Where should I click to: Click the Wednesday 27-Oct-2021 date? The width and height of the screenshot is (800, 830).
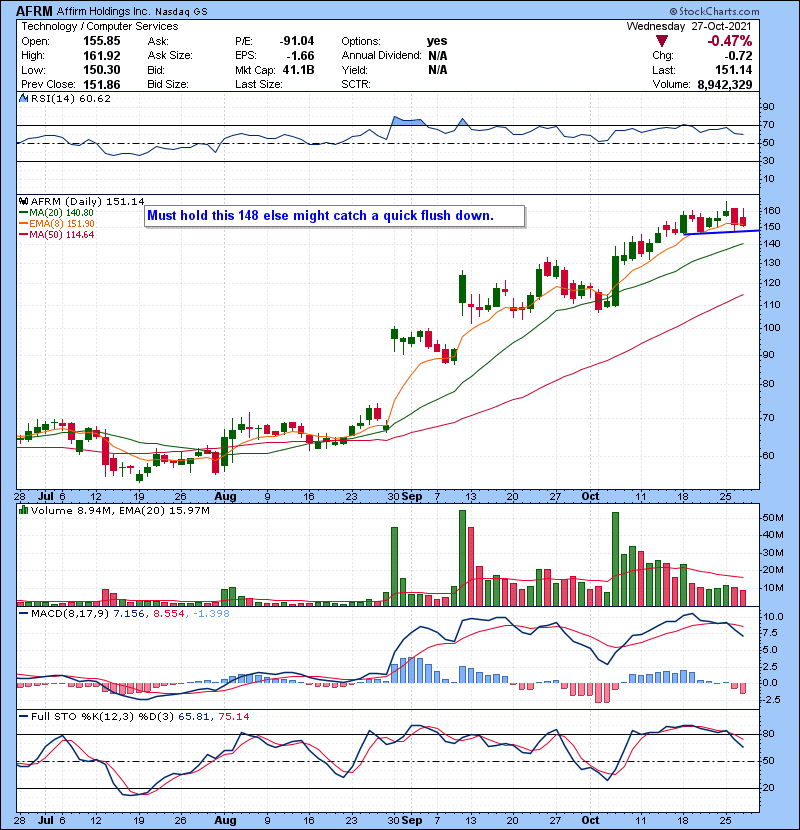tap(689, 26)
